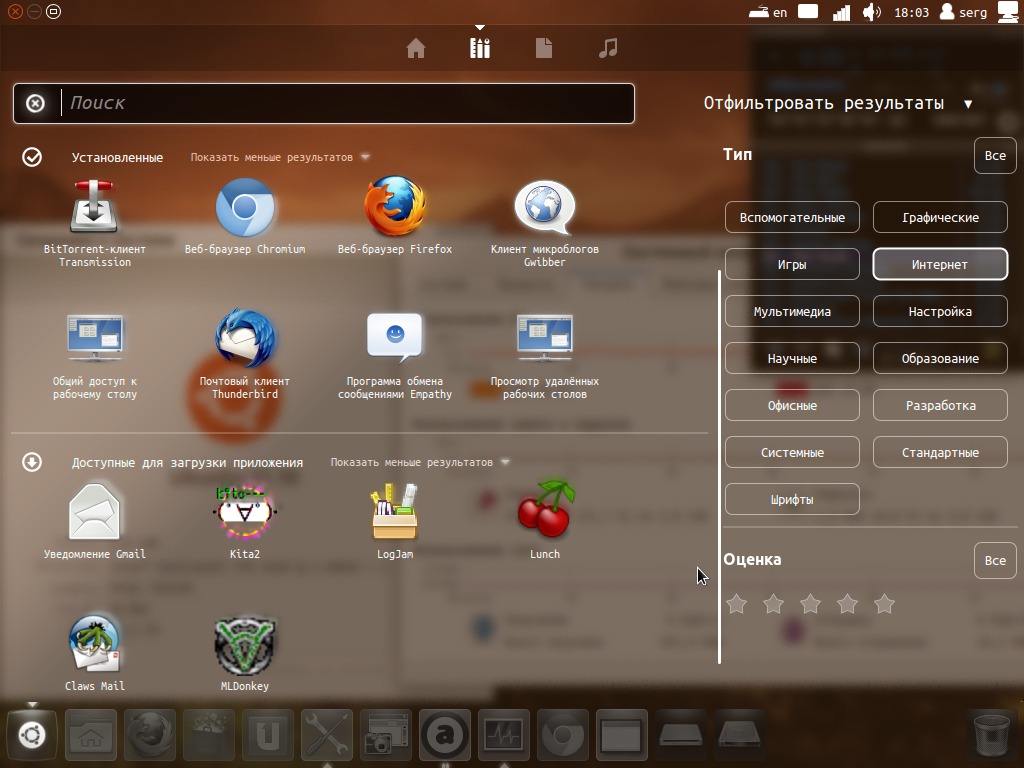Open the network signal indicator
The image size is (1024, 768).
(841, 12)
